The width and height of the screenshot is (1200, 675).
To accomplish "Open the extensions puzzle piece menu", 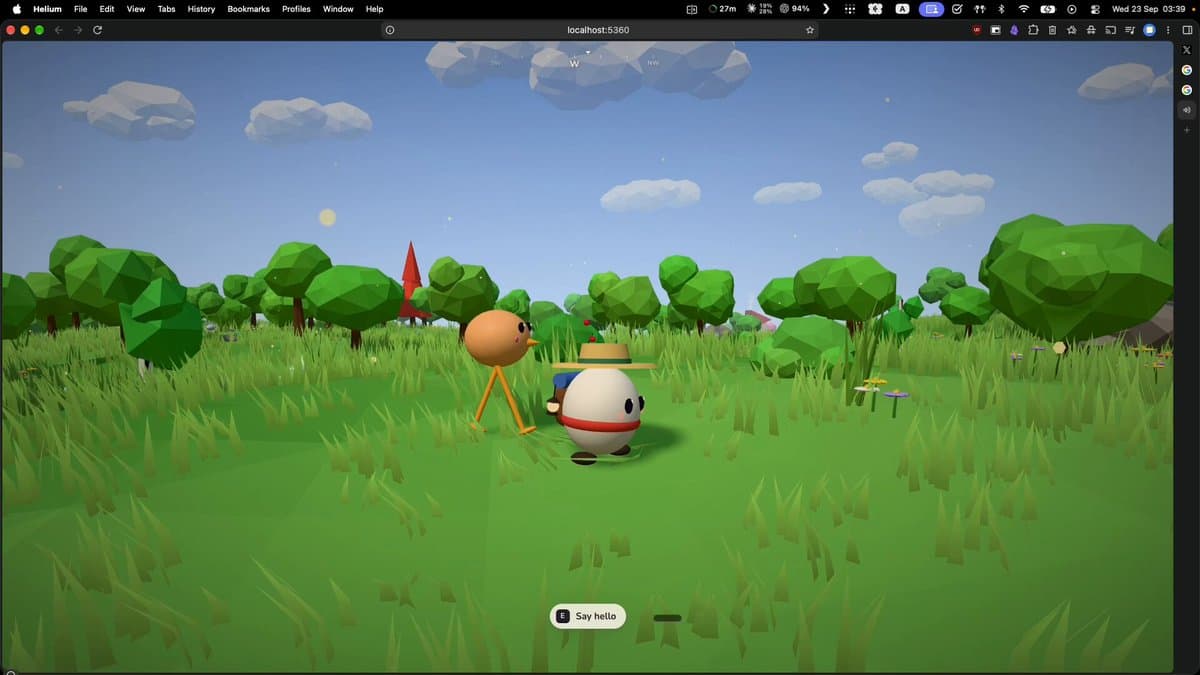I will [1033, 30].
